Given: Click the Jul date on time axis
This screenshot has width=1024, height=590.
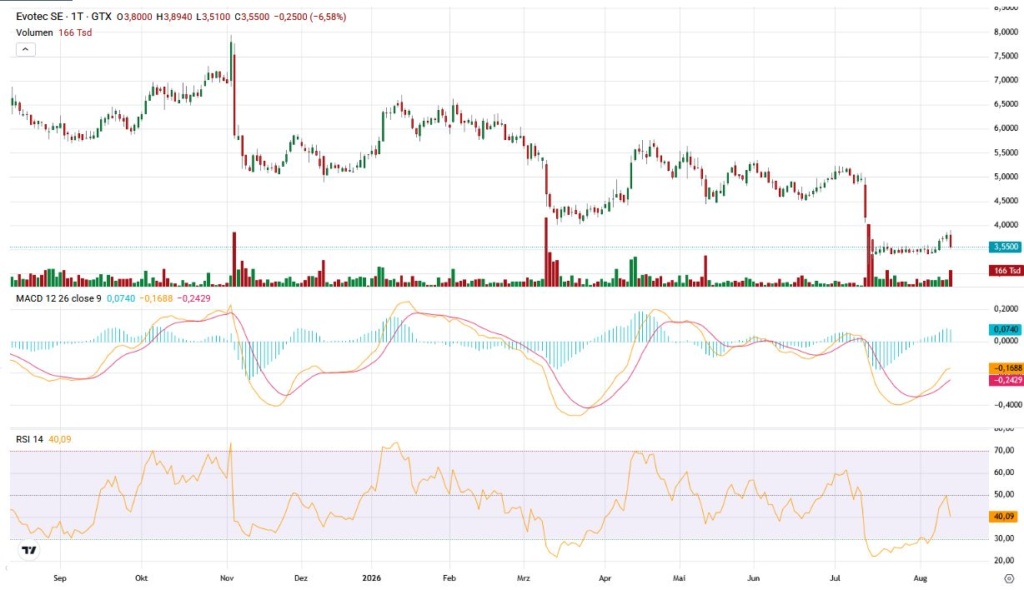Looking at the screenshot, I should point(835,578).
